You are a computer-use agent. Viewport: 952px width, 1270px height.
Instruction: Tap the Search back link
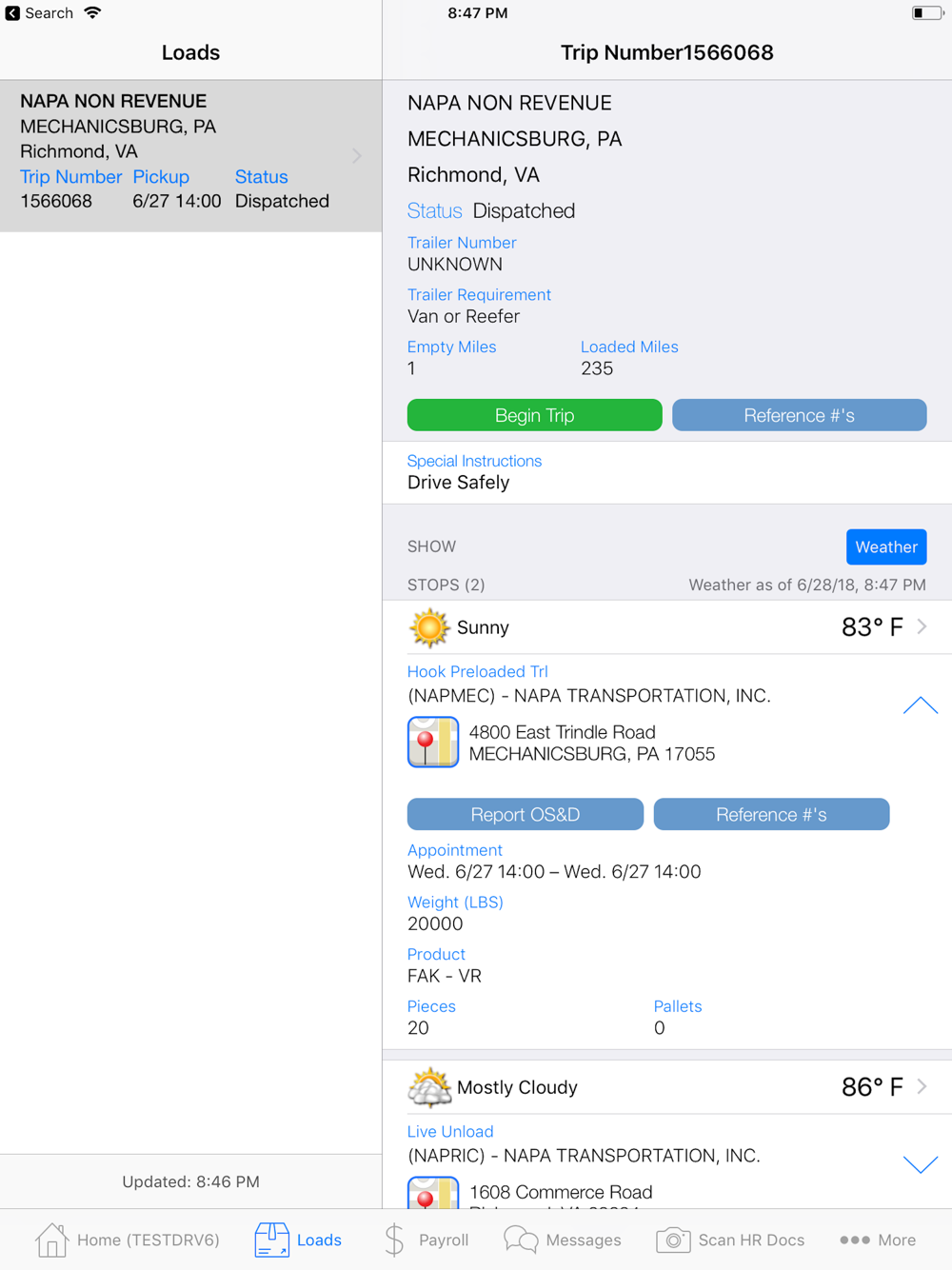tap(49, 13)
